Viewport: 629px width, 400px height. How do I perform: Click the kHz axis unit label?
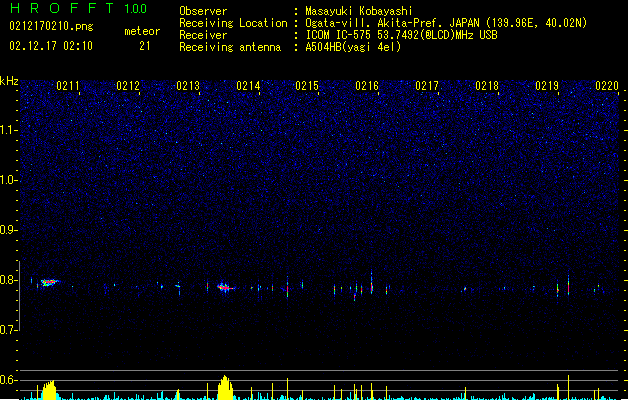(x=9, y=81)
